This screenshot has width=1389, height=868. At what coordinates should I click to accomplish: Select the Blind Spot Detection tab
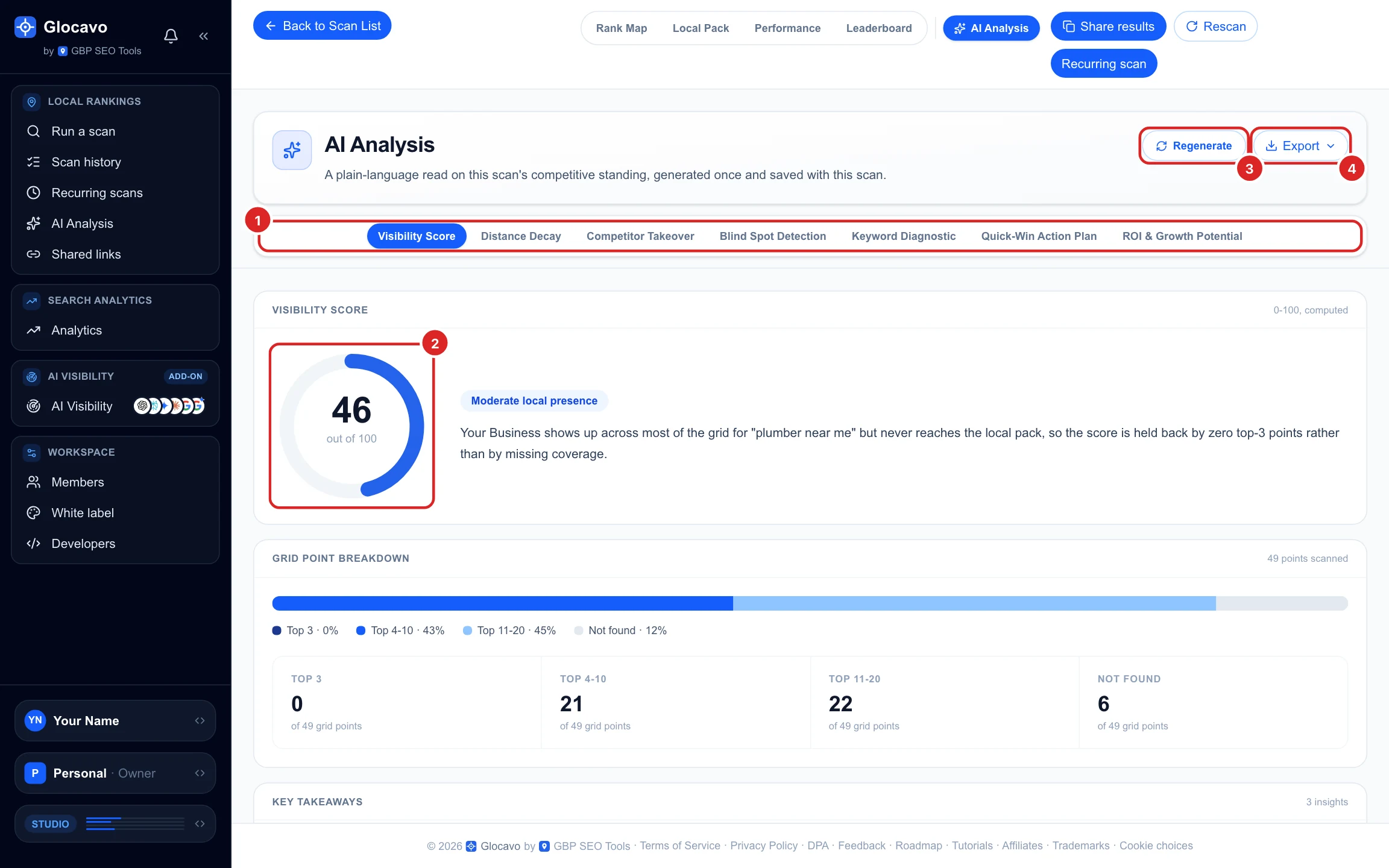point(773,236)
